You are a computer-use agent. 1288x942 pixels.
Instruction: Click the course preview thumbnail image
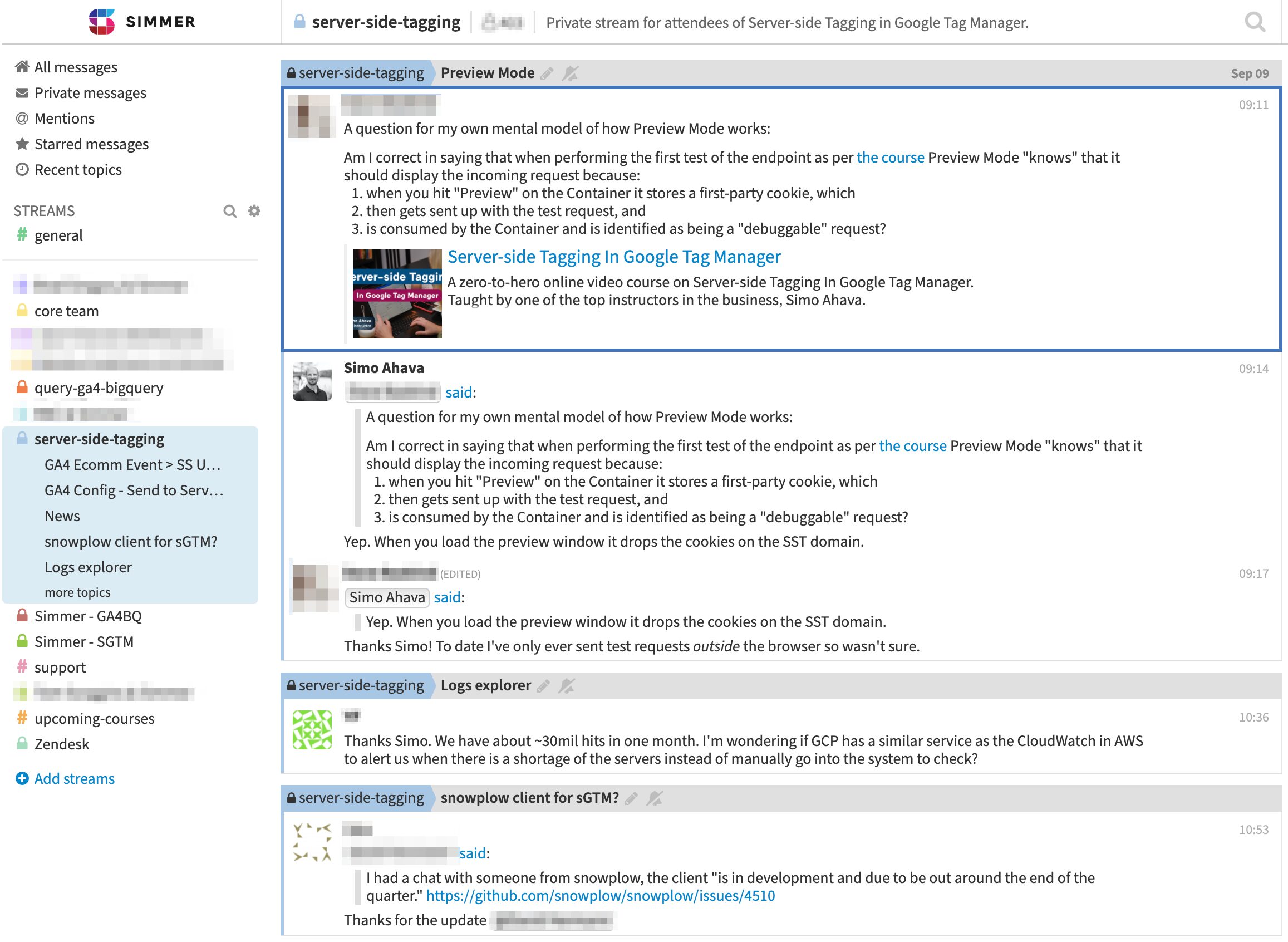tap(397, 294)
